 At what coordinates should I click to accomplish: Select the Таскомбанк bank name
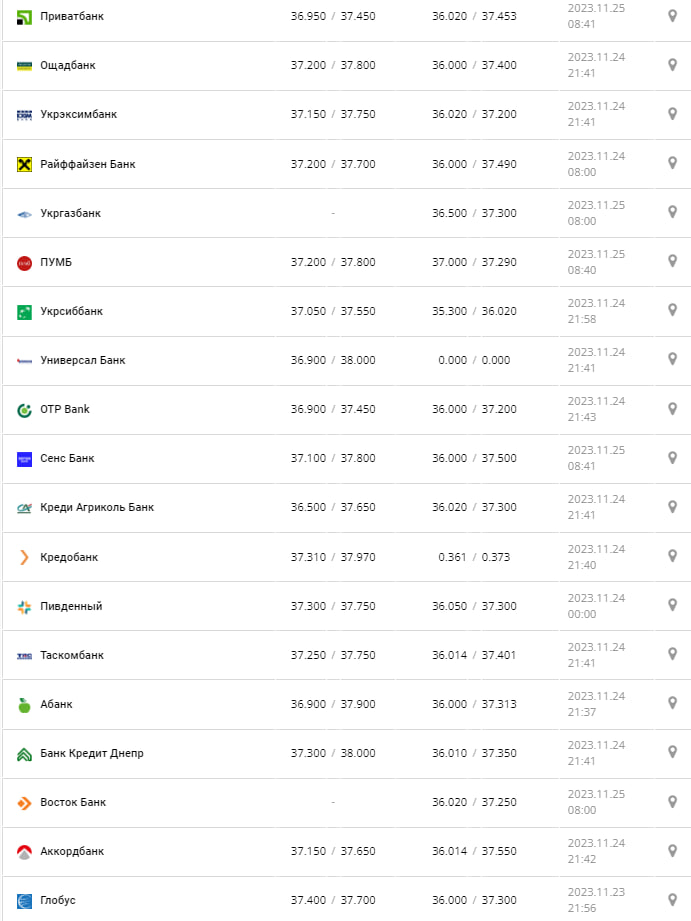tap(72, 656)
